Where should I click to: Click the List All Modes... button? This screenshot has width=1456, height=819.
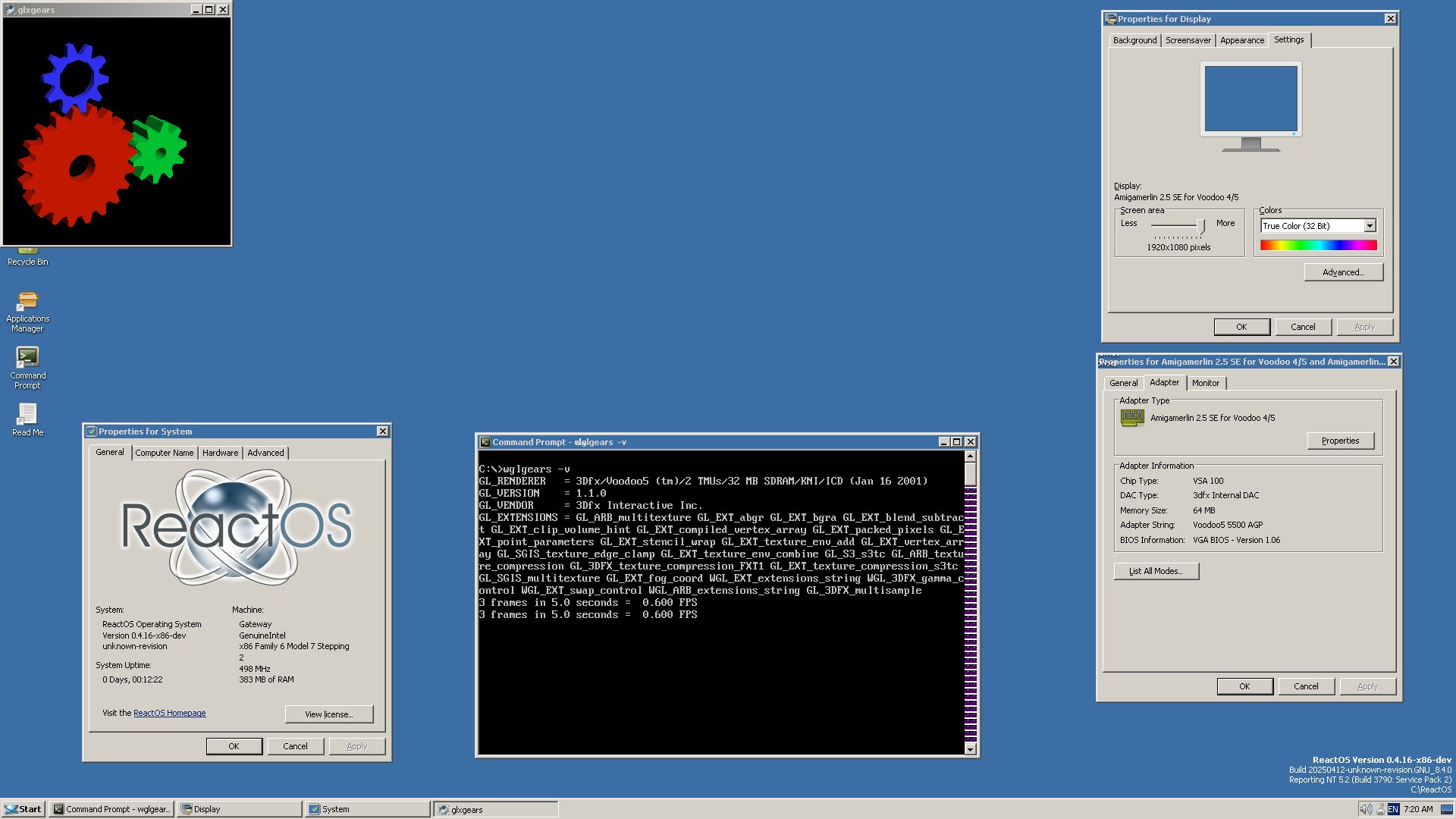point(1156,571)
